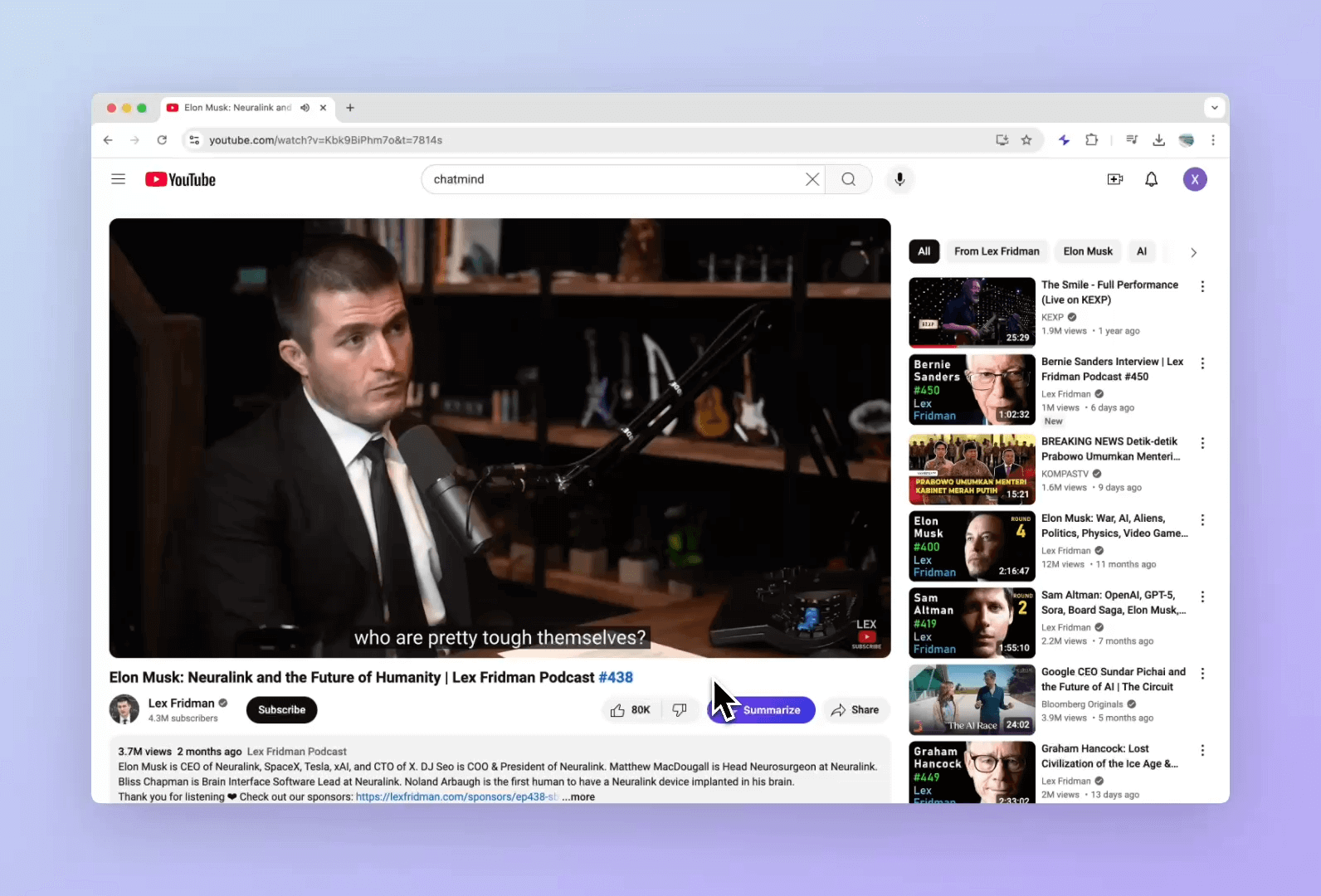Image resolution: width=1321 pixels, height=896 pixels.
Task: Open the lexfridman.com sponsors link
Action: [x=456, y=796]
